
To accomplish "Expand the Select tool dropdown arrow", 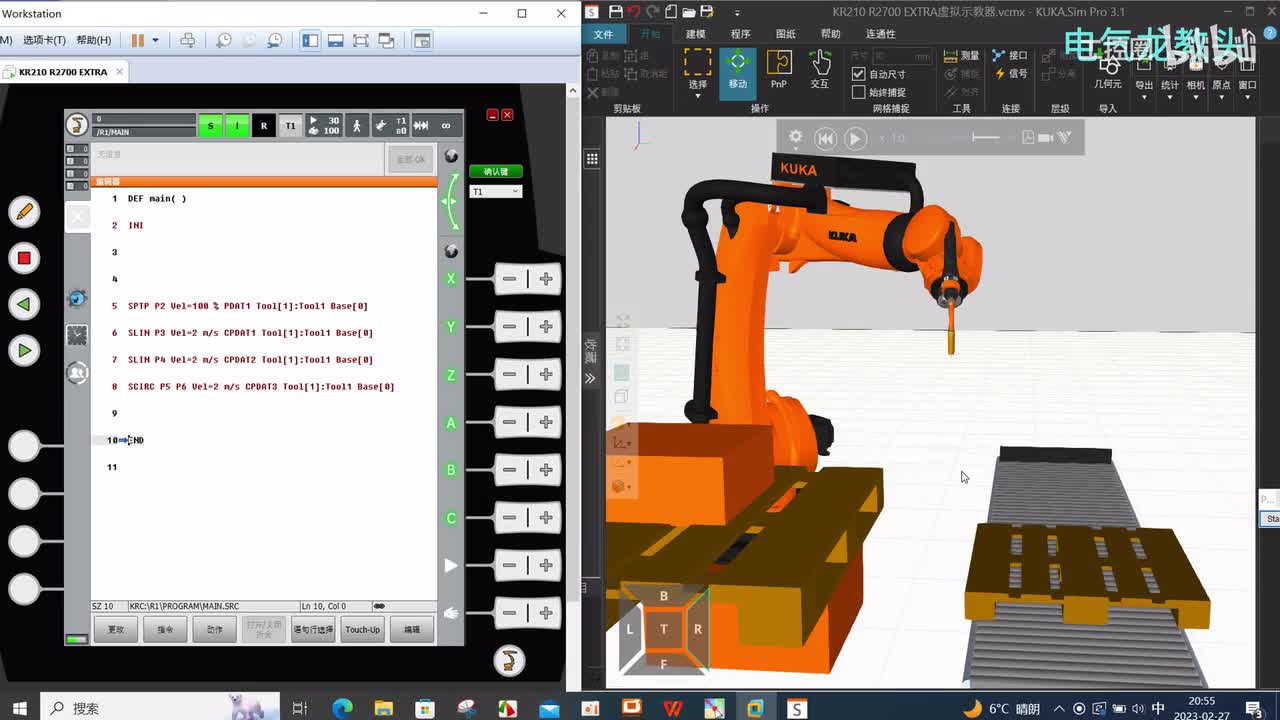I will click(697, 96).
